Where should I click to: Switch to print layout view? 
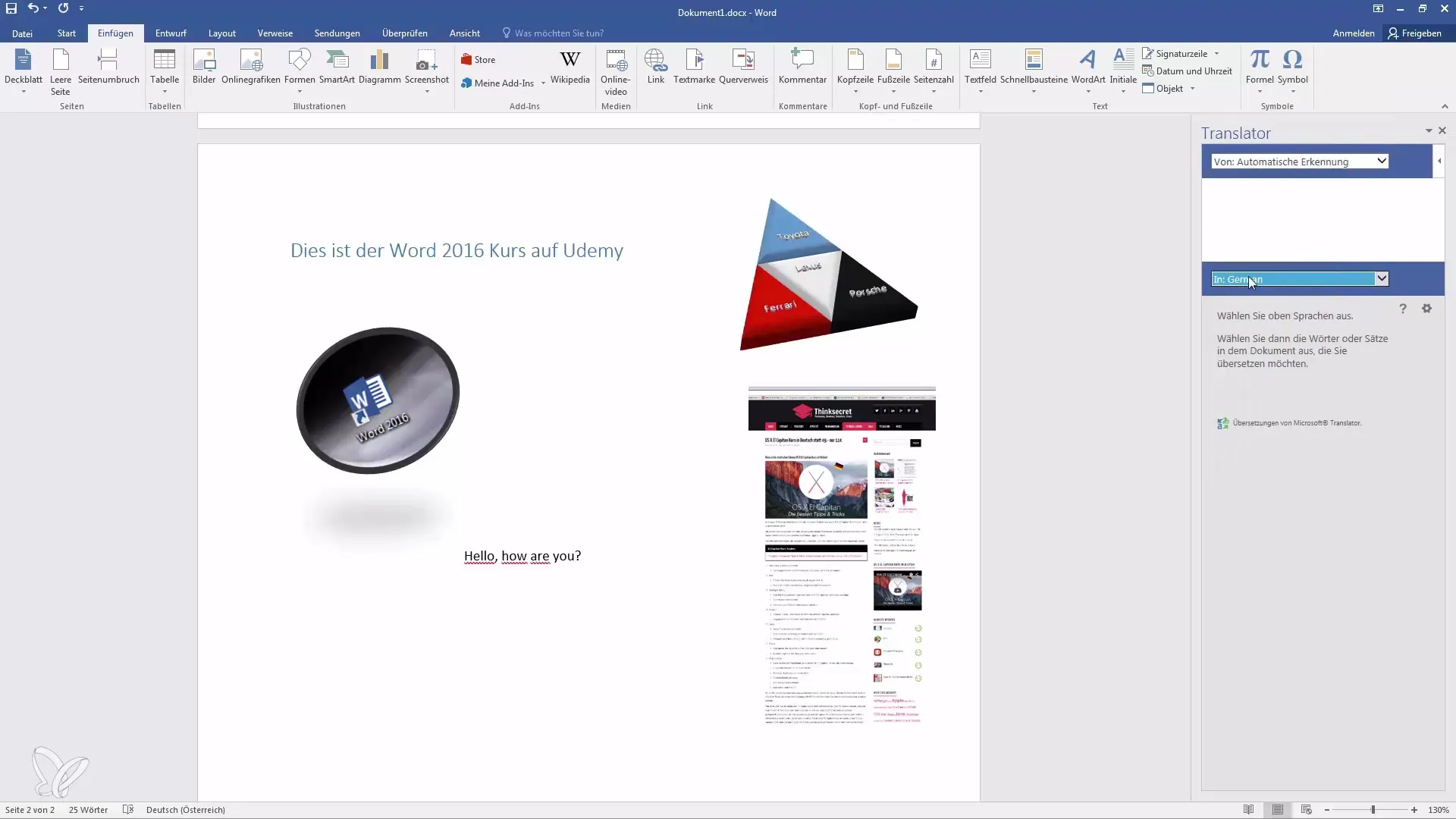click(x=1278, y=810)
